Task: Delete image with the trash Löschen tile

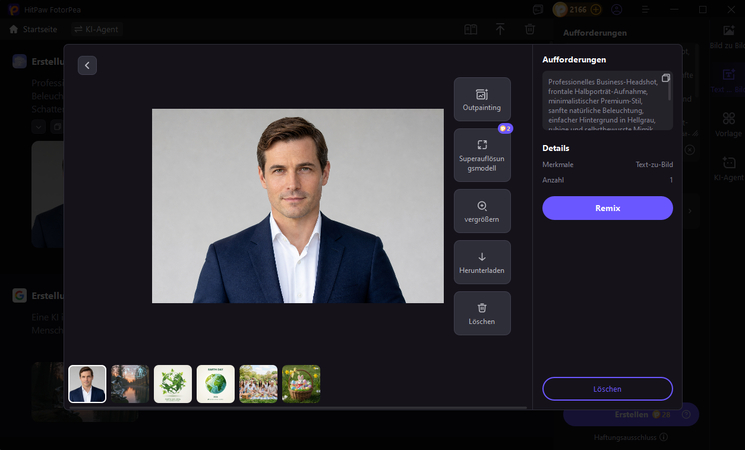Action: (x=482, y=313)
